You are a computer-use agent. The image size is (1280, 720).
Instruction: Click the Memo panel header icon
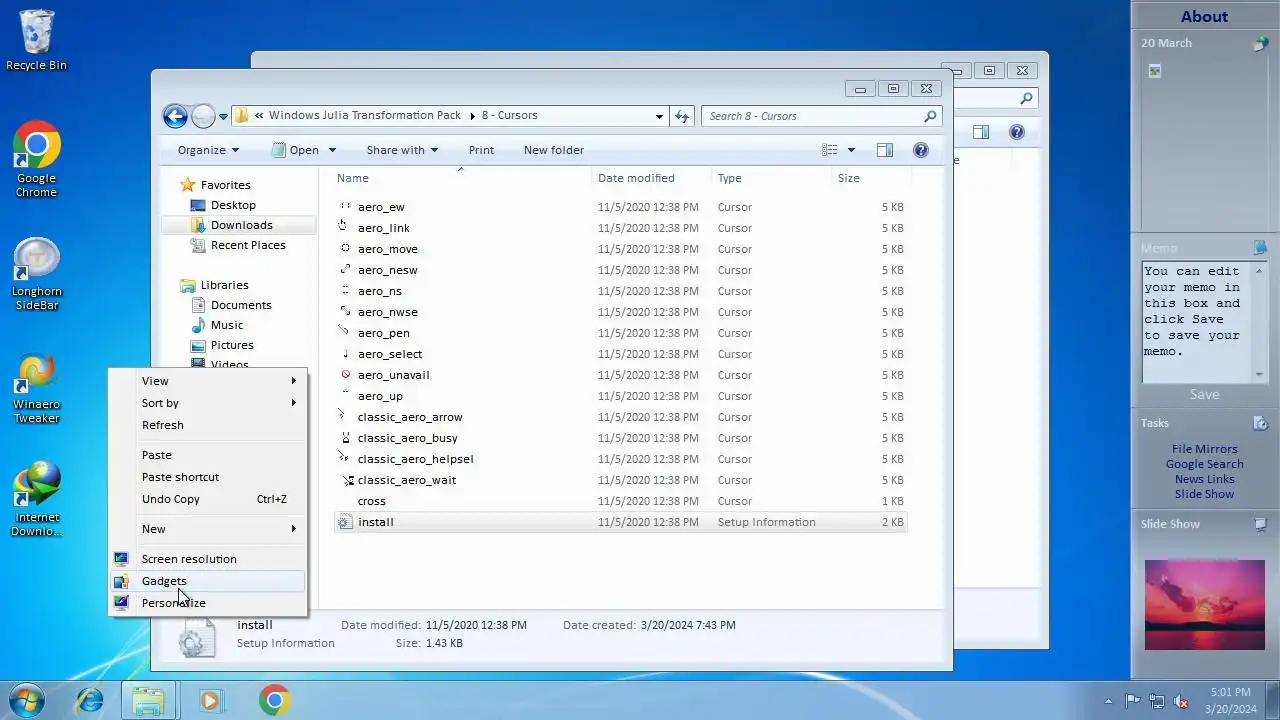coord(1260,247)
